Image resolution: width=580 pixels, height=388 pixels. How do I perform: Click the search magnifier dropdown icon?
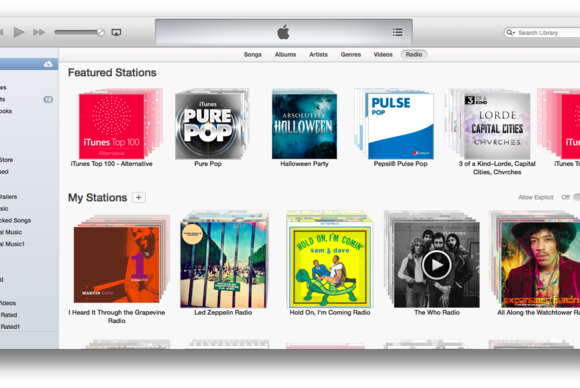click(510, 33)
